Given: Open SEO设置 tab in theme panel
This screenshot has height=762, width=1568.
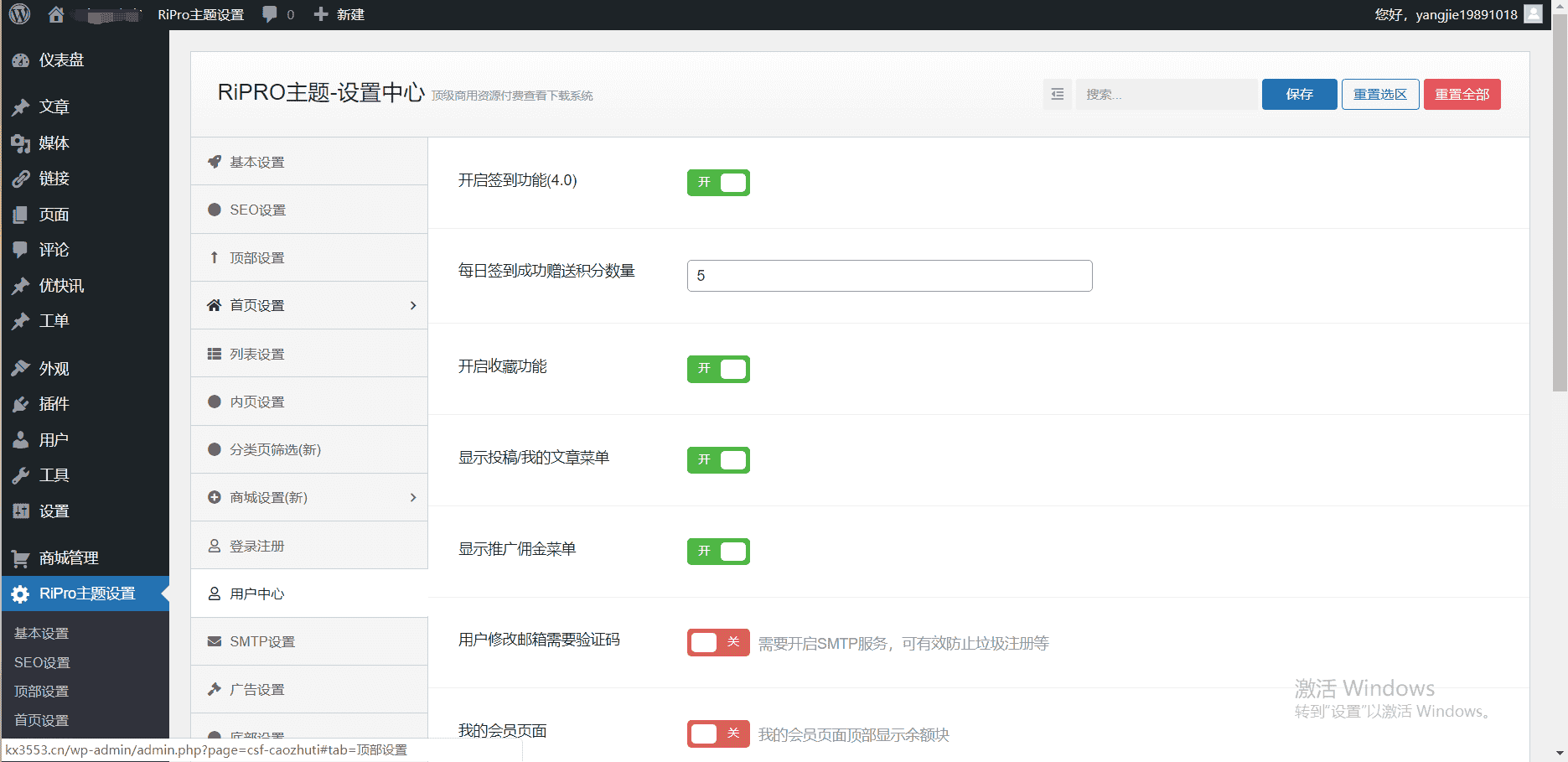Looking at the screenshot, I should [x=309, y=210].
